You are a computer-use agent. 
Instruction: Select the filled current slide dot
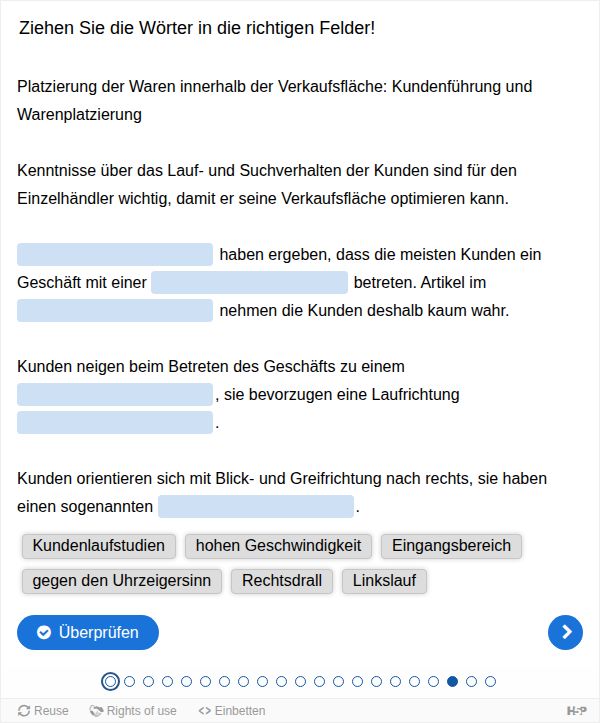tap(452, 681)
